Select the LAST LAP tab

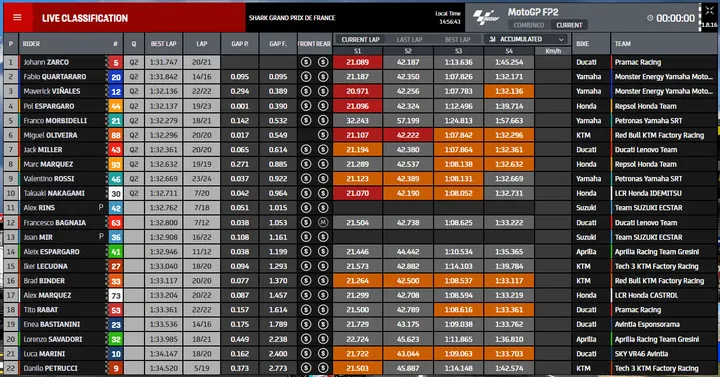pos(409,39)
